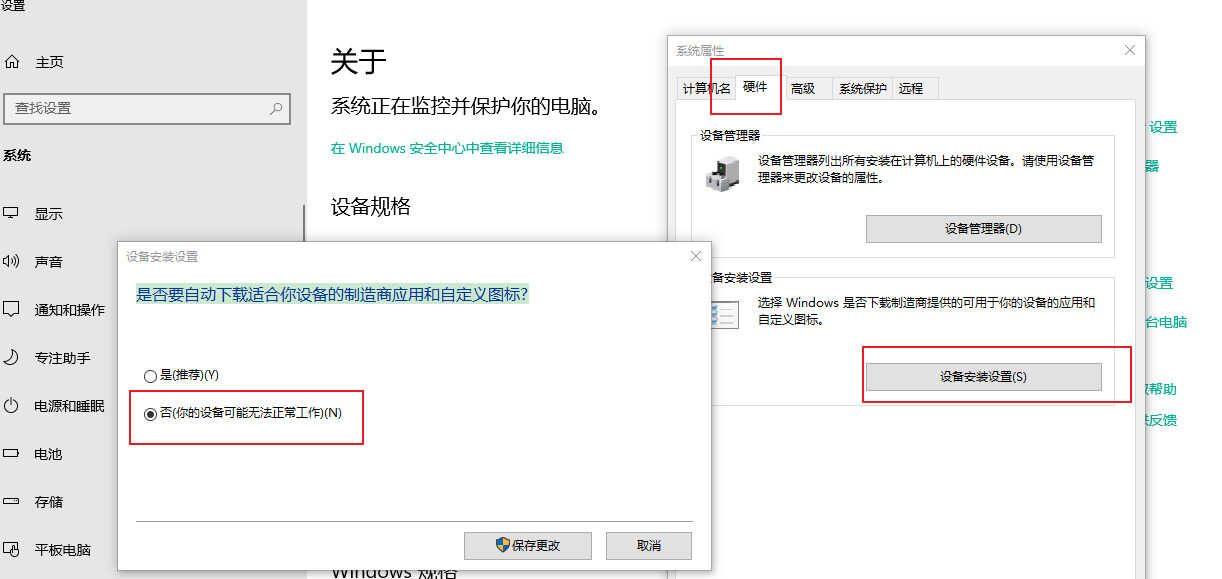The width and height of the screenshot is (1222, 579).
Task: Cancel the device installation dialog
Action: (x=649, y=545)
